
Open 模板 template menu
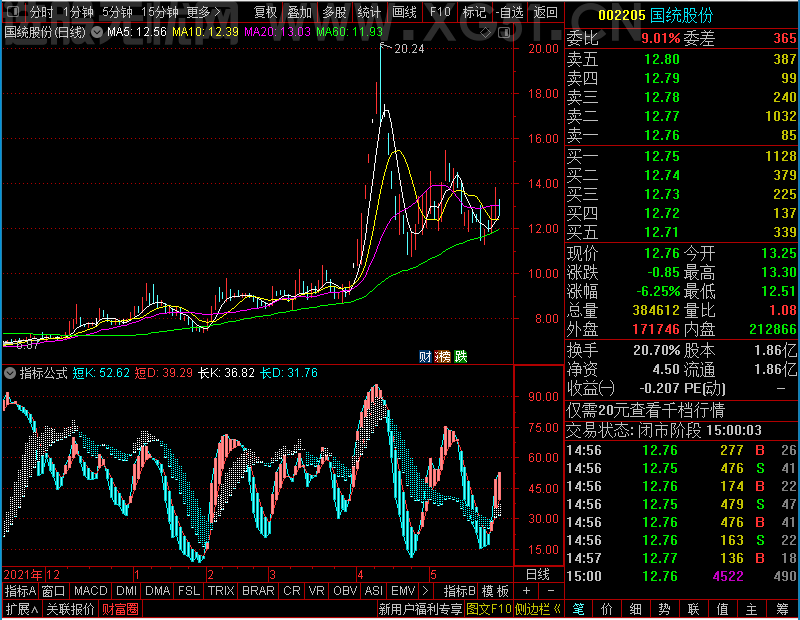click(495, 590)
